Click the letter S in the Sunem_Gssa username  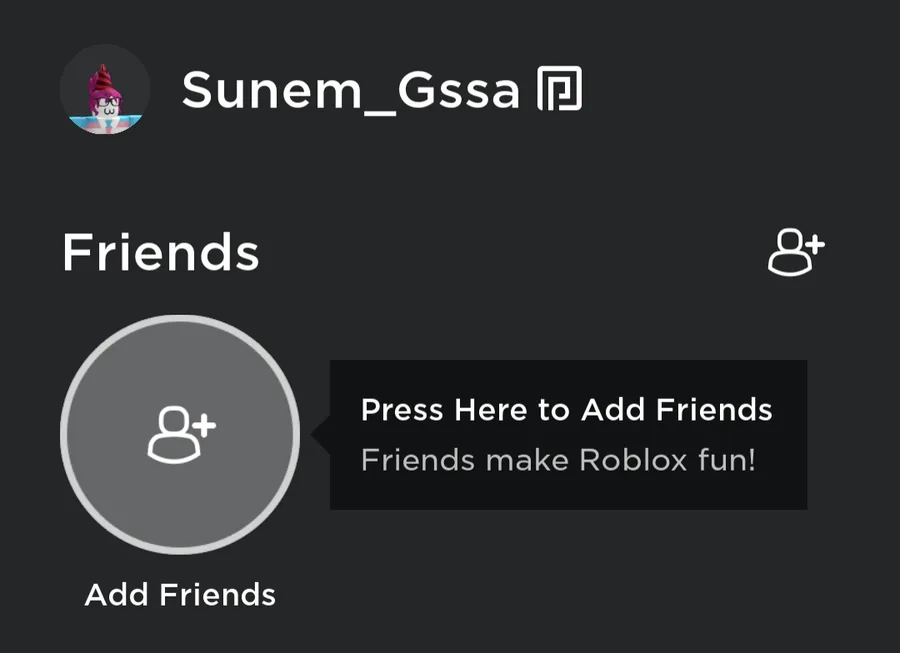[x=200, y=91]
